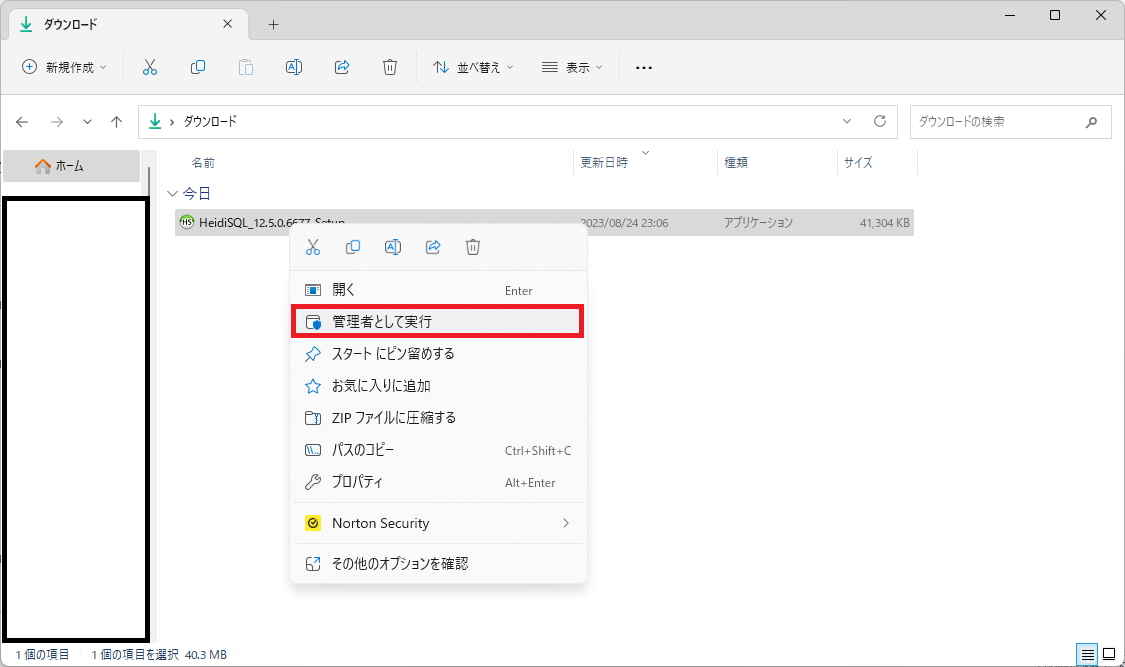Image resolution: width=1125 pixels, height=667 pixels.
Task: Click the 新規作成 button
Action: pyautogui.click(x=64, y=67)
